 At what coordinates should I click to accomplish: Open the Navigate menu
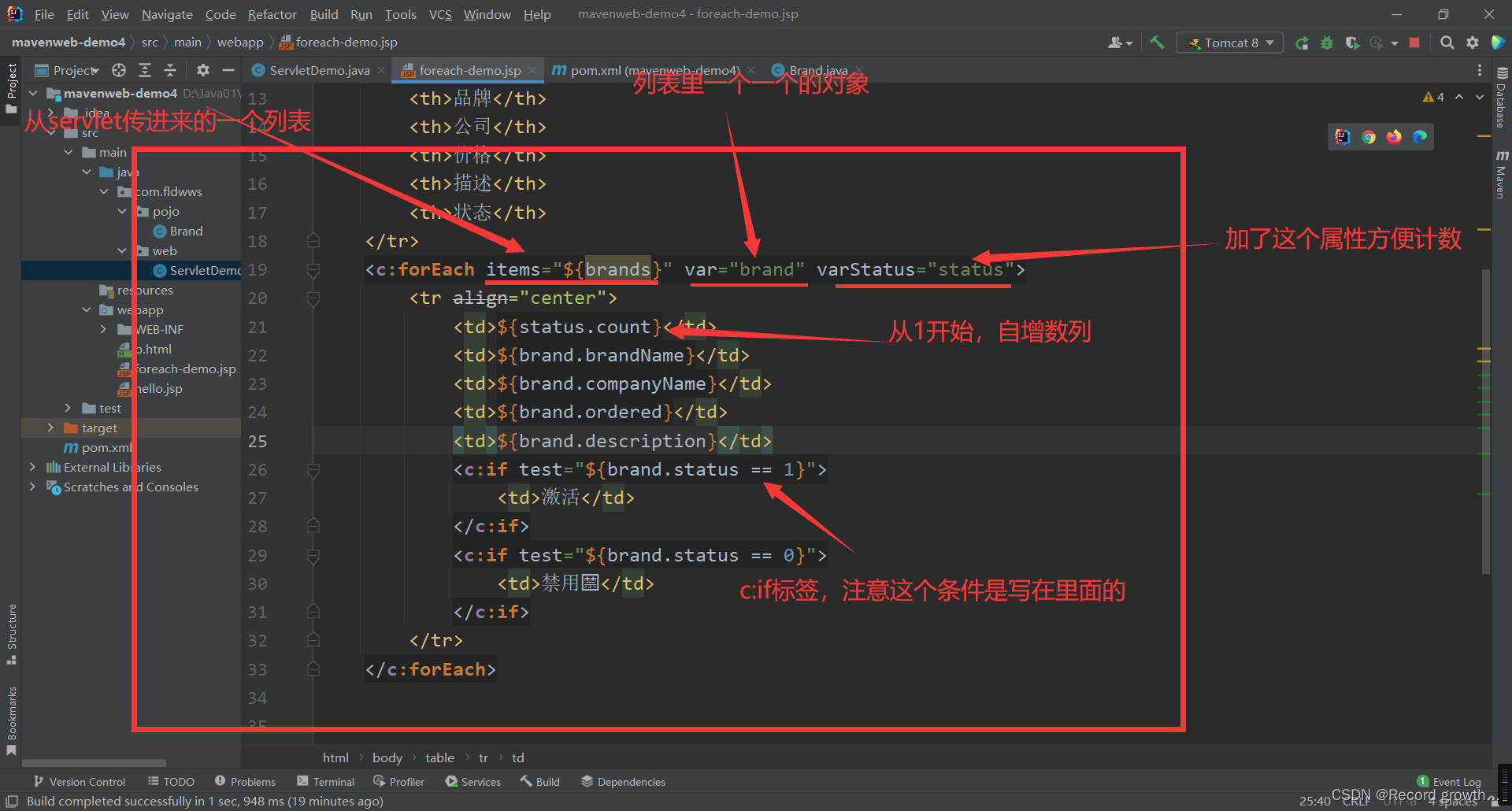[x=166, y=14]
